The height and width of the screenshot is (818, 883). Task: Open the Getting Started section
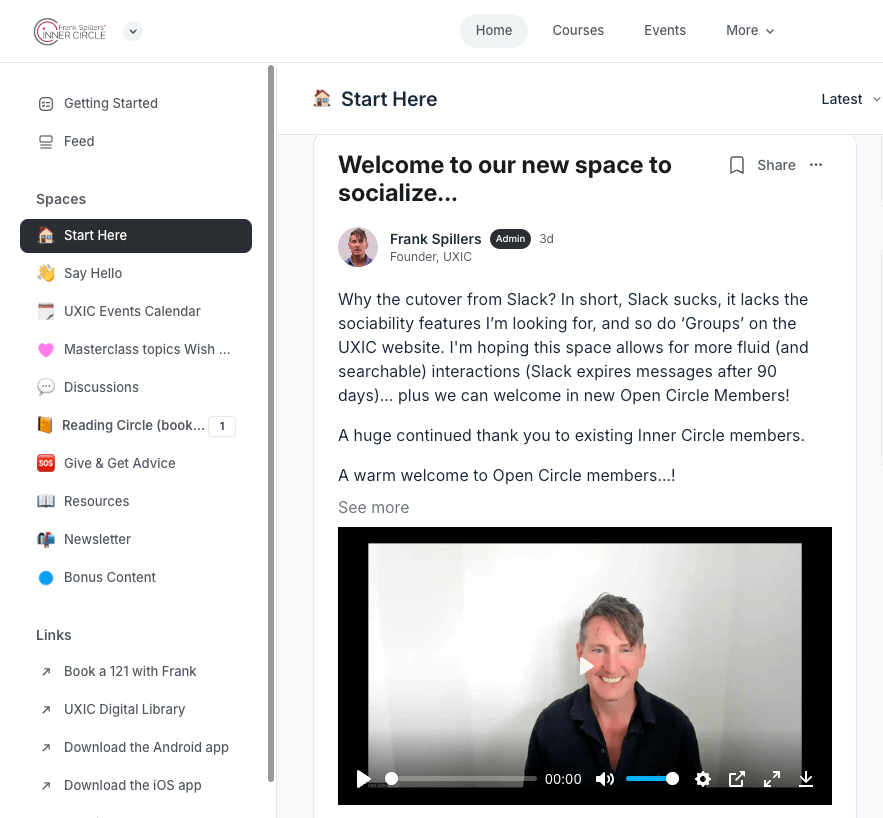pos(110,103)
